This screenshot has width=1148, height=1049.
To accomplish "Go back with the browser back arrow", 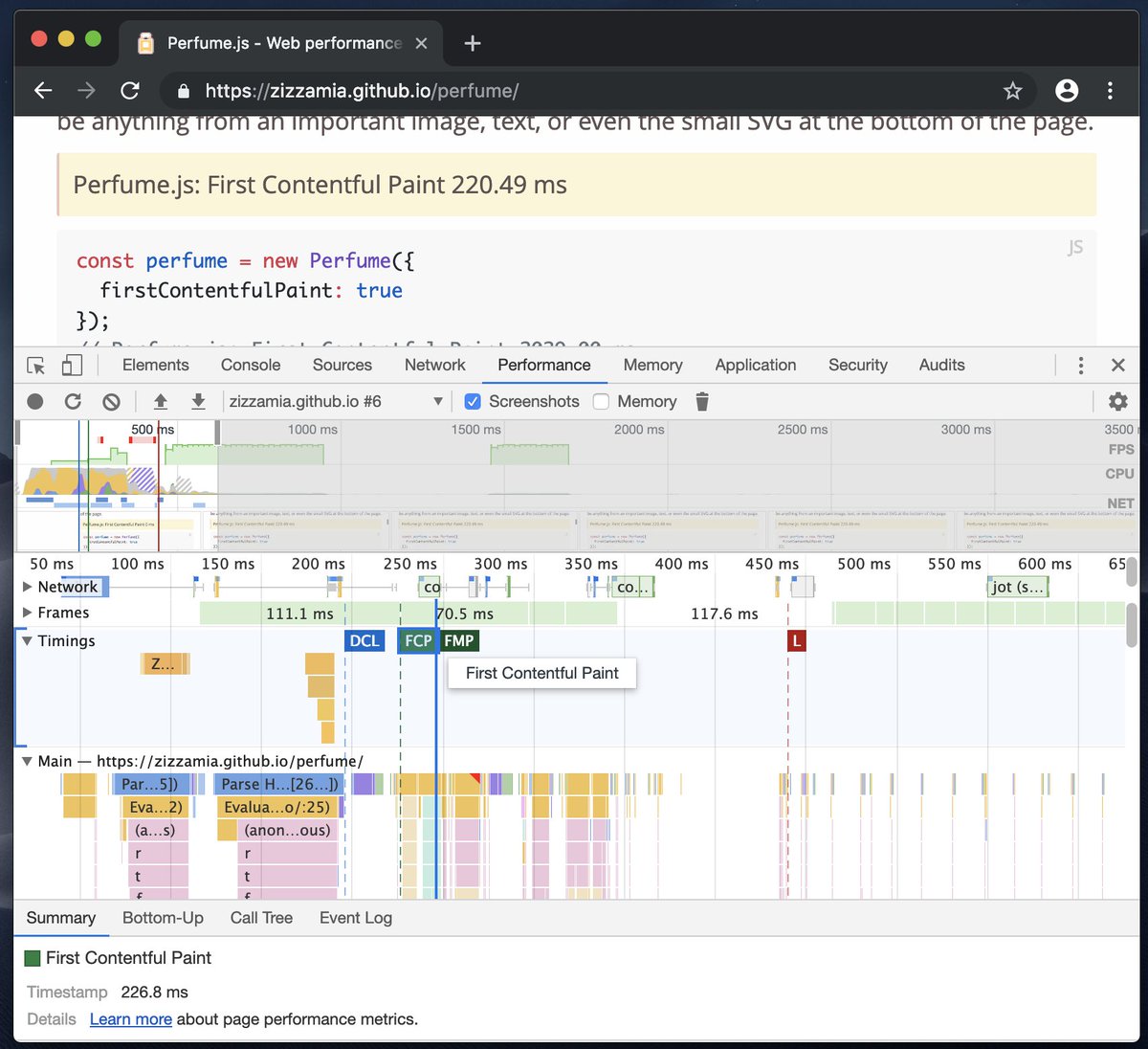I will 43,90.
